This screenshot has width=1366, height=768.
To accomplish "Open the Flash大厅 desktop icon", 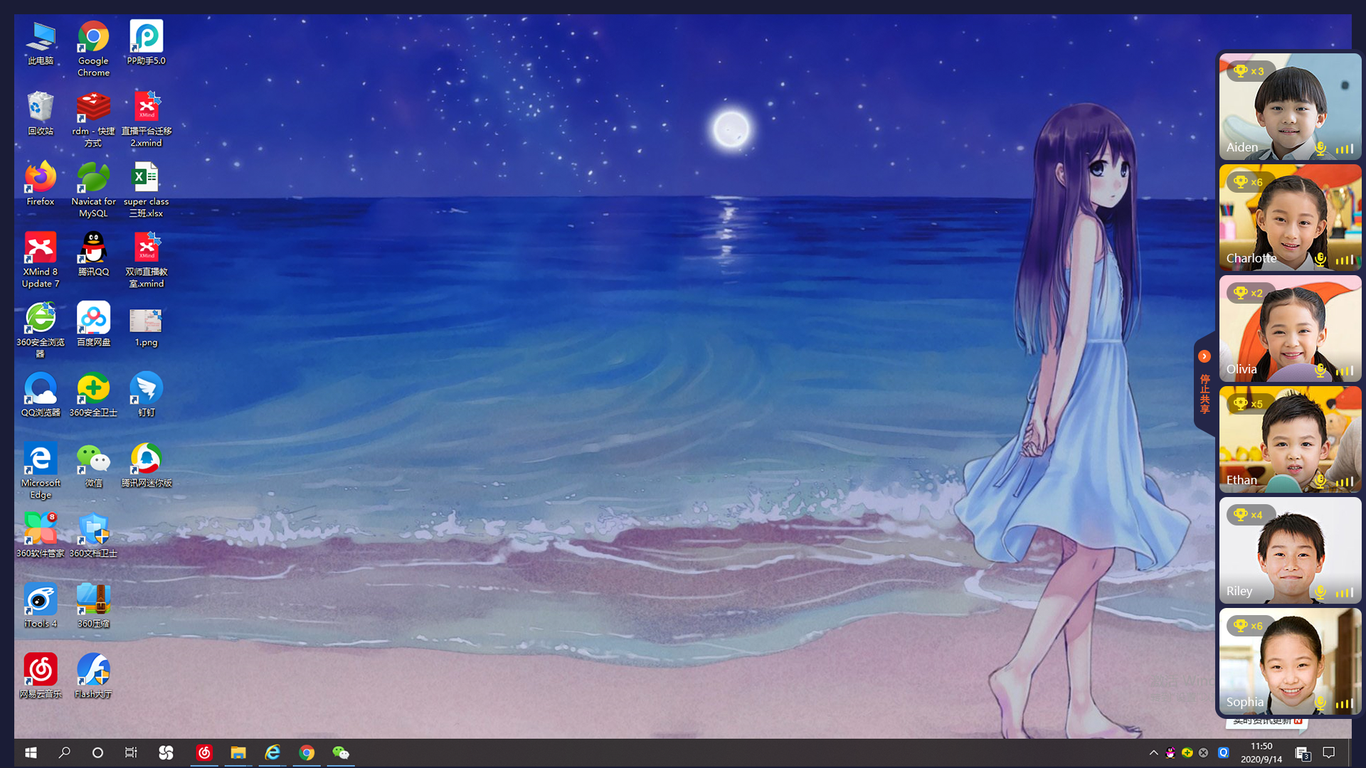I will coord(93,675).
